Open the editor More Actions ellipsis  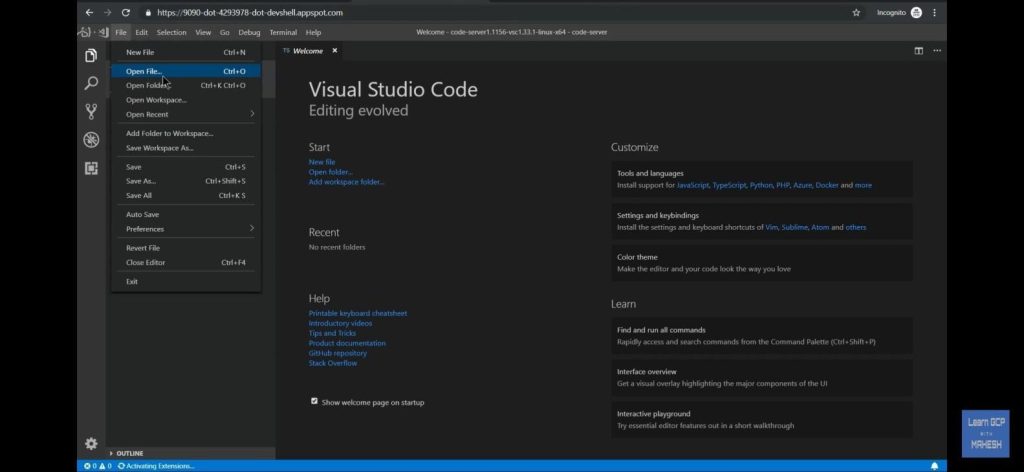point(937,51)
